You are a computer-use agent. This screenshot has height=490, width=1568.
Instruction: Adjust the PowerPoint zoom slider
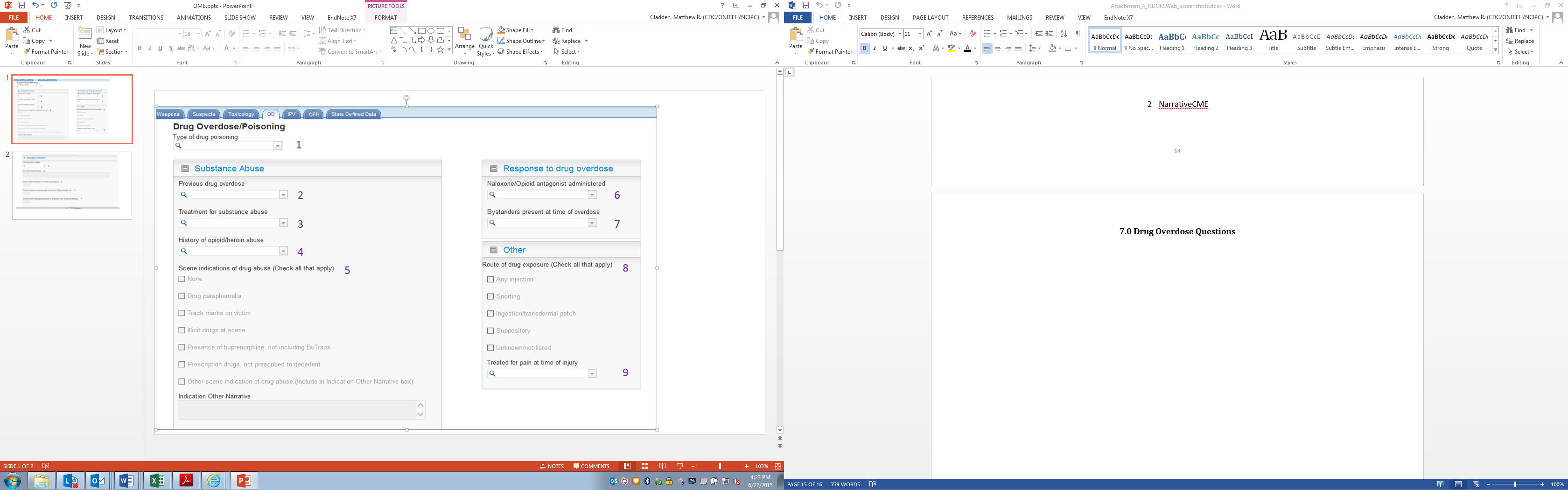(x=720, y=466)
